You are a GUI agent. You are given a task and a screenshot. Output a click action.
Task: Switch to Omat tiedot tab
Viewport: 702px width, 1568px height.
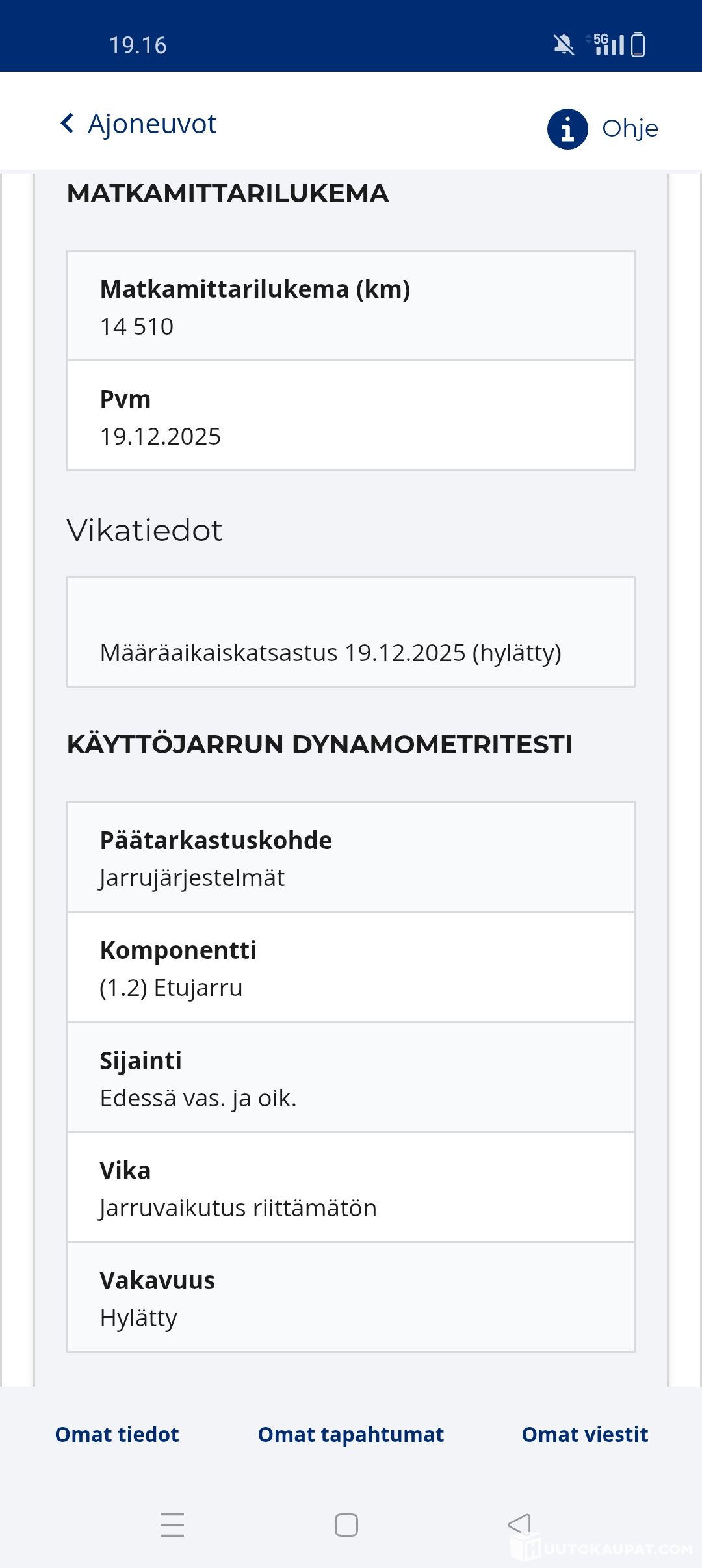tap(117, 1434)
